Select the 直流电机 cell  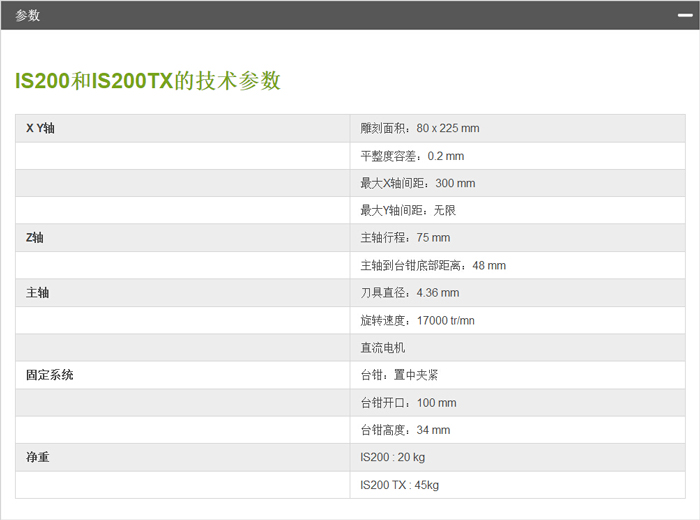click(x=517, y=348)
